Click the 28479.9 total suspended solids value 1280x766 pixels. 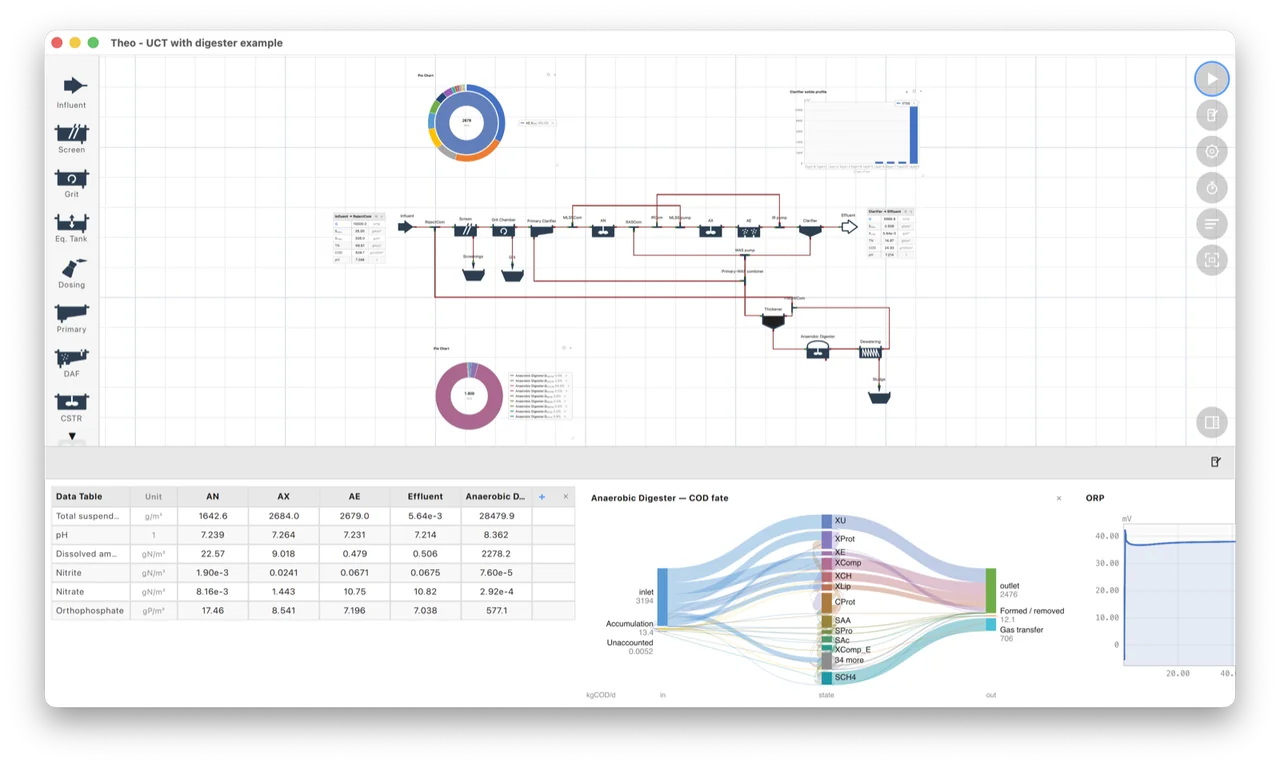pyautogui.click(x=496, y=516)
